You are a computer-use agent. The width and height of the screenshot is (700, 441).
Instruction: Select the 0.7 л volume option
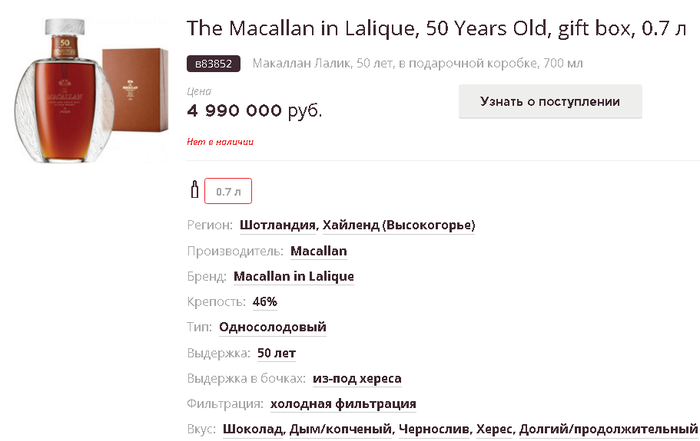point(229,190)
